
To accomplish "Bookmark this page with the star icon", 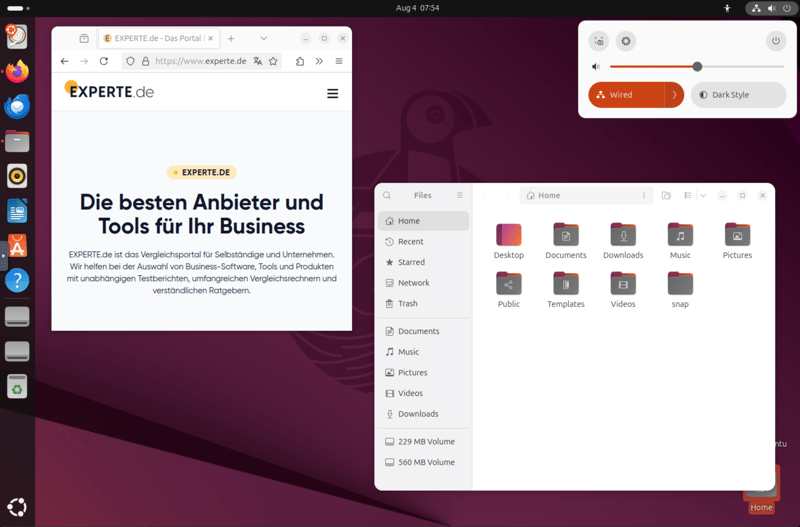I will (x=273, y=61).
